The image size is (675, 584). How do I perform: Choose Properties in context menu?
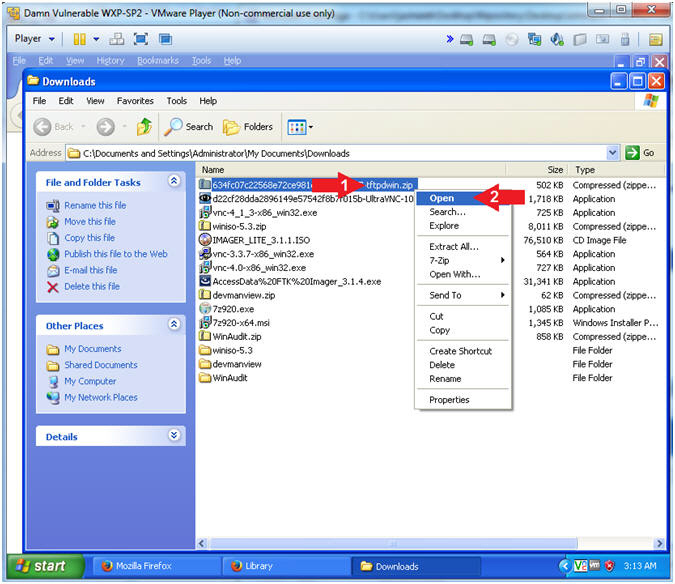[x=463, y=400]
